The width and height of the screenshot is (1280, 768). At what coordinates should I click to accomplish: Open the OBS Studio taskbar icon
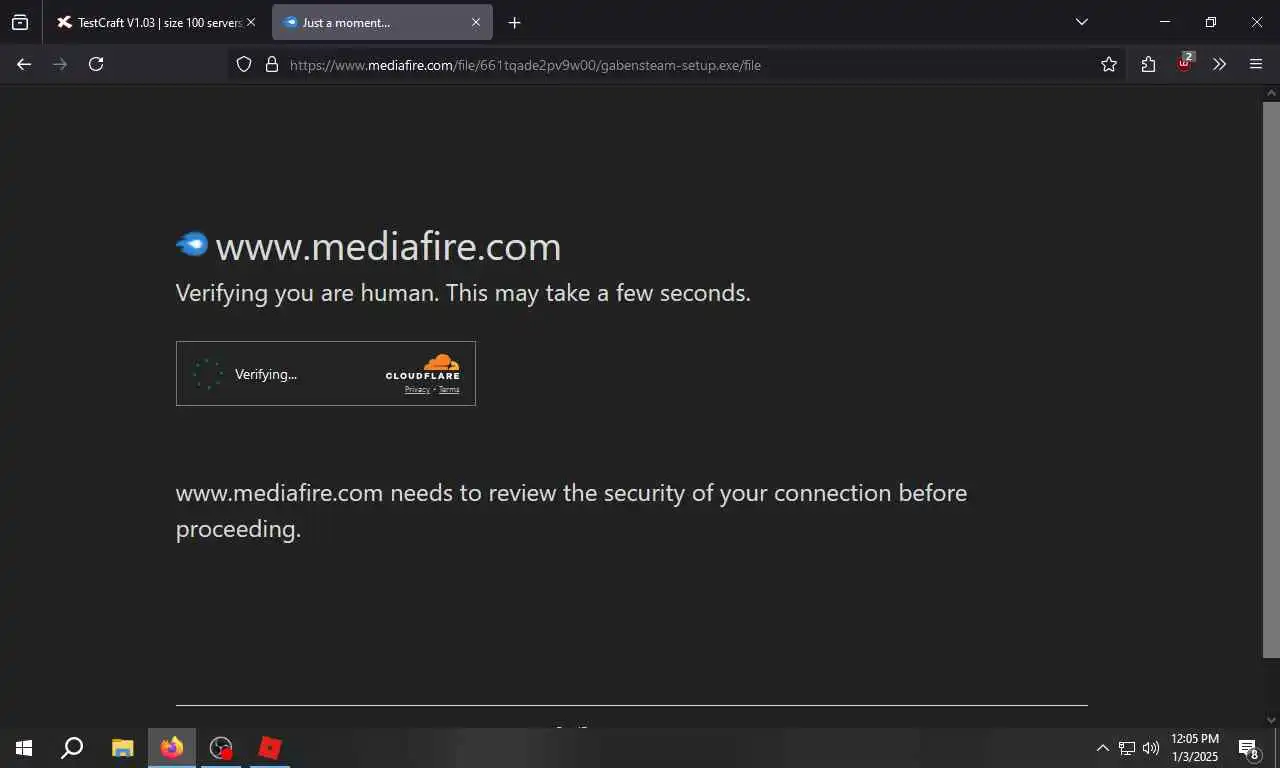(221, 748)
